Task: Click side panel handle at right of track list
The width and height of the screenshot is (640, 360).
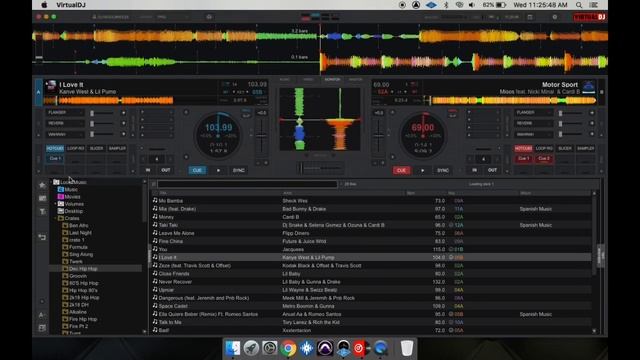Action: (600, 256)
